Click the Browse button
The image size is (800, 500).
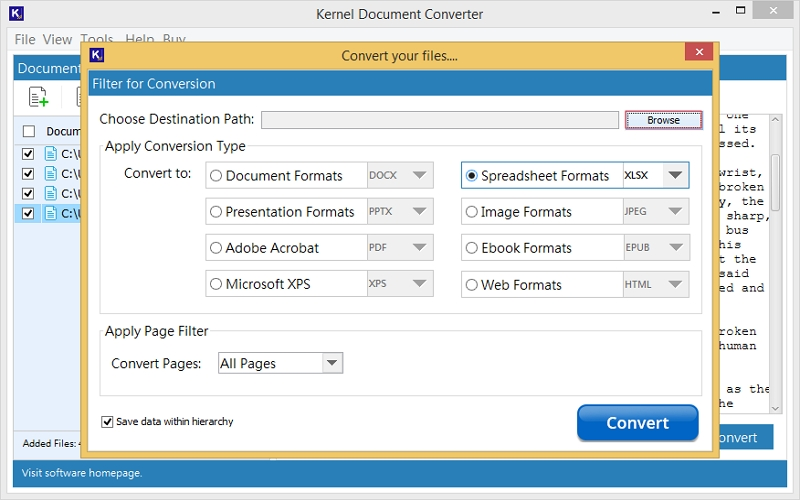663,120
